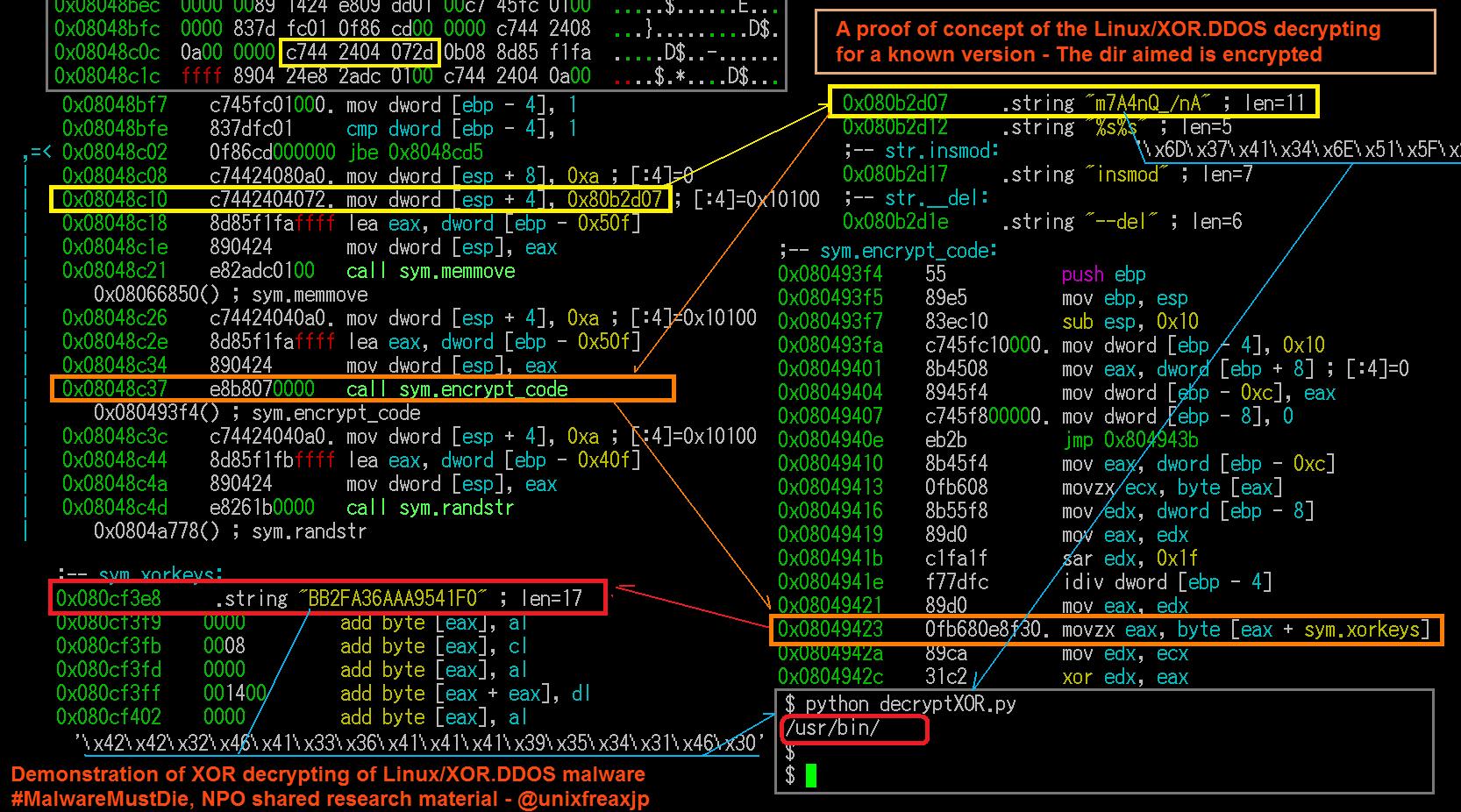
Task: Click the red-circled /usr/bin/ output
Action: tap(831, 728)
